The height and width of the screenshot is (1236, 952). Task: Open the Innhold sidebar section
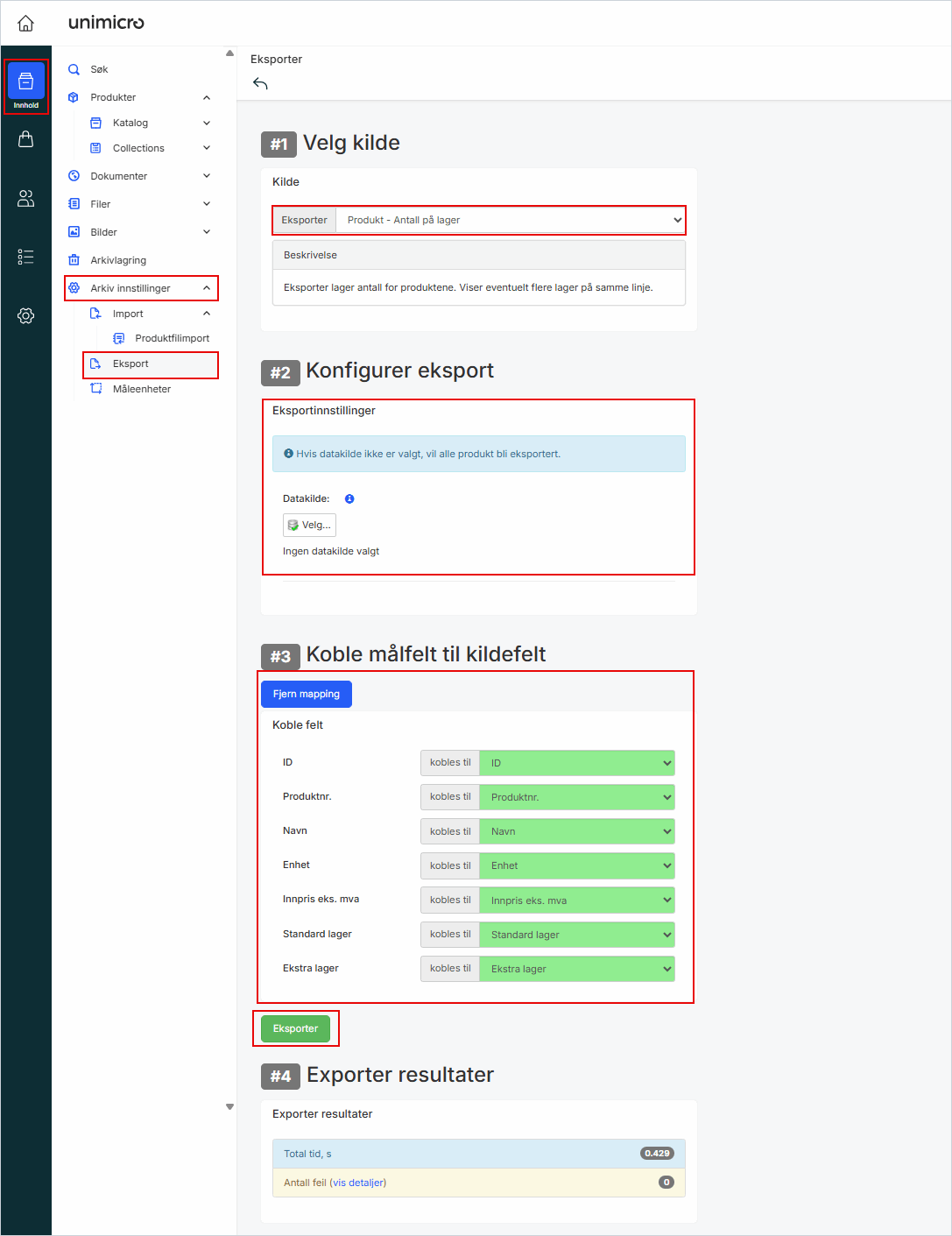pyautogui.click(x=26, y=86)
